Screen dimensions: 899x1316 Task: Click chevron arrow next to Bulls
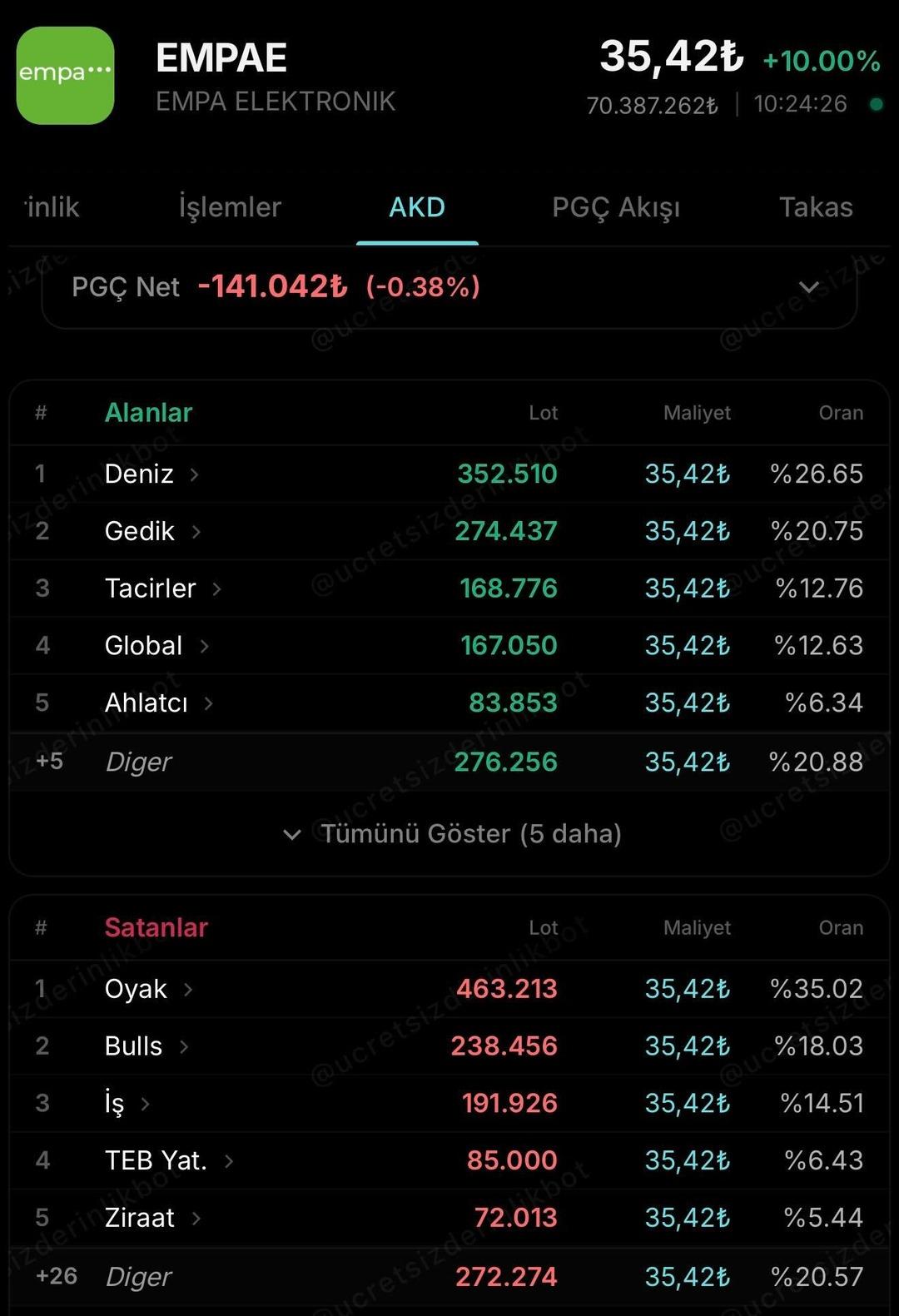[184, 1047]
